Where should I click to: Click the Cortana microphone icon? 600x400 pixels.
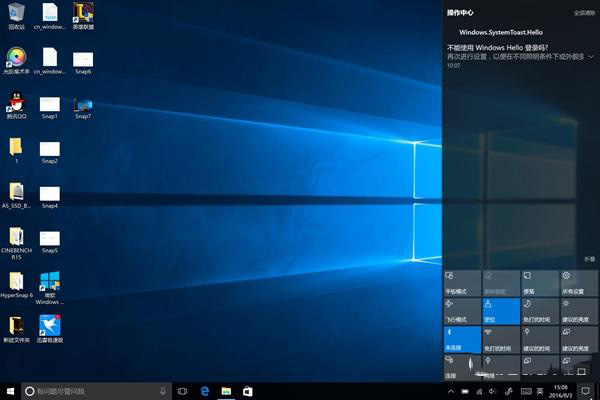click(x=163, y=391)
